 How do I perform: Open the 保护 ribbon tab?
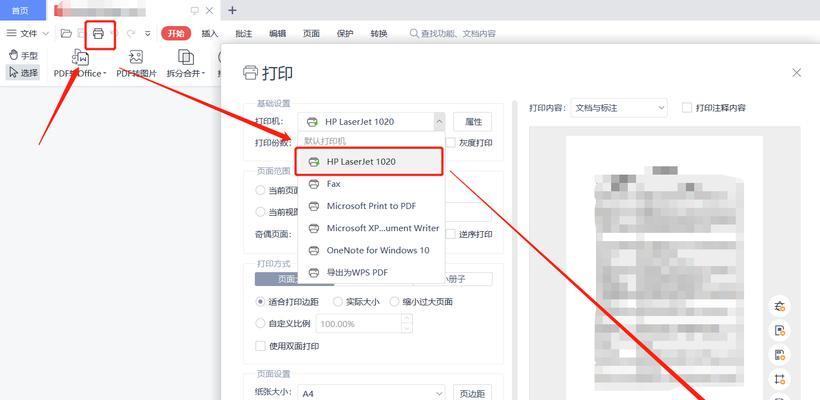(345, 34)
